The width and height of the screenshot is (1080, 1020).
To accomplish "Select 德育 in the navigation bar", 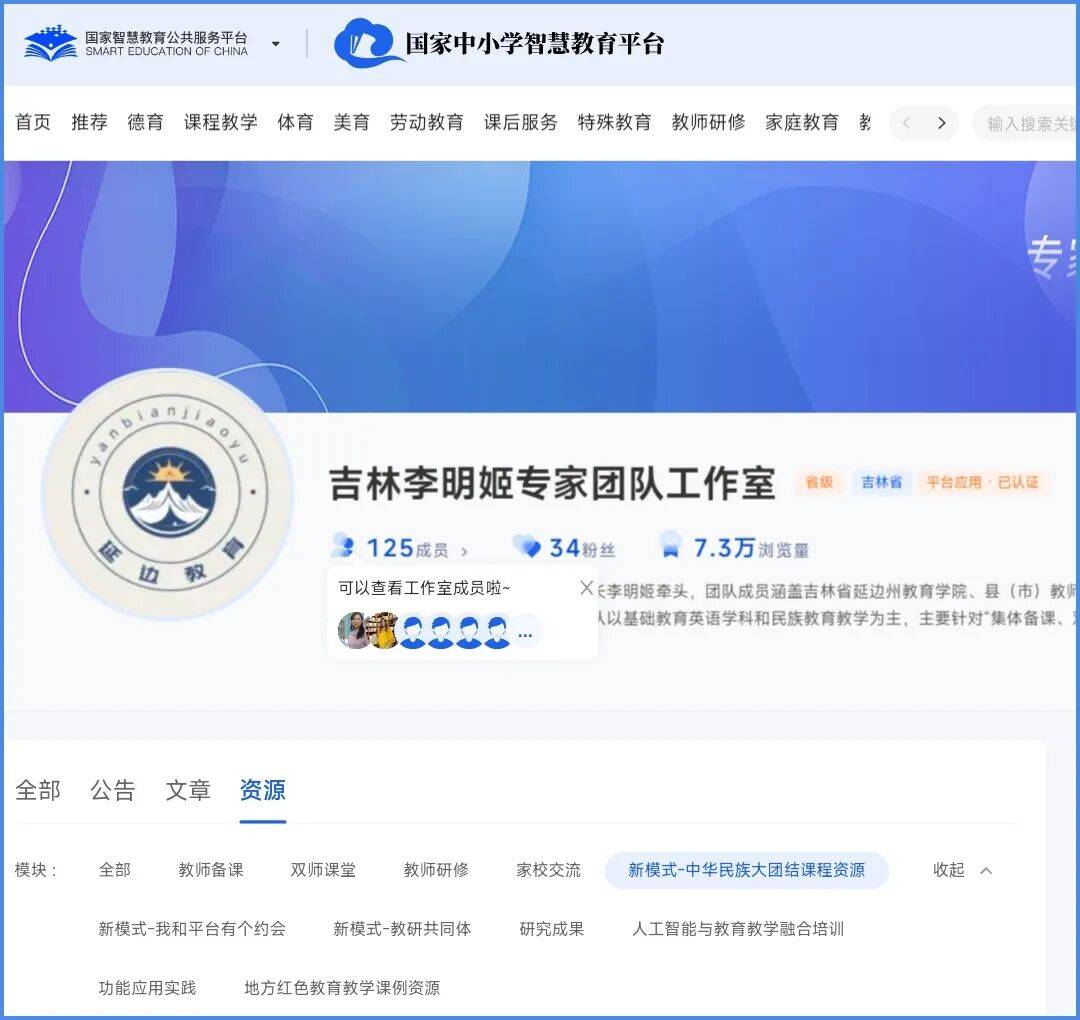I will coord(145,123).
